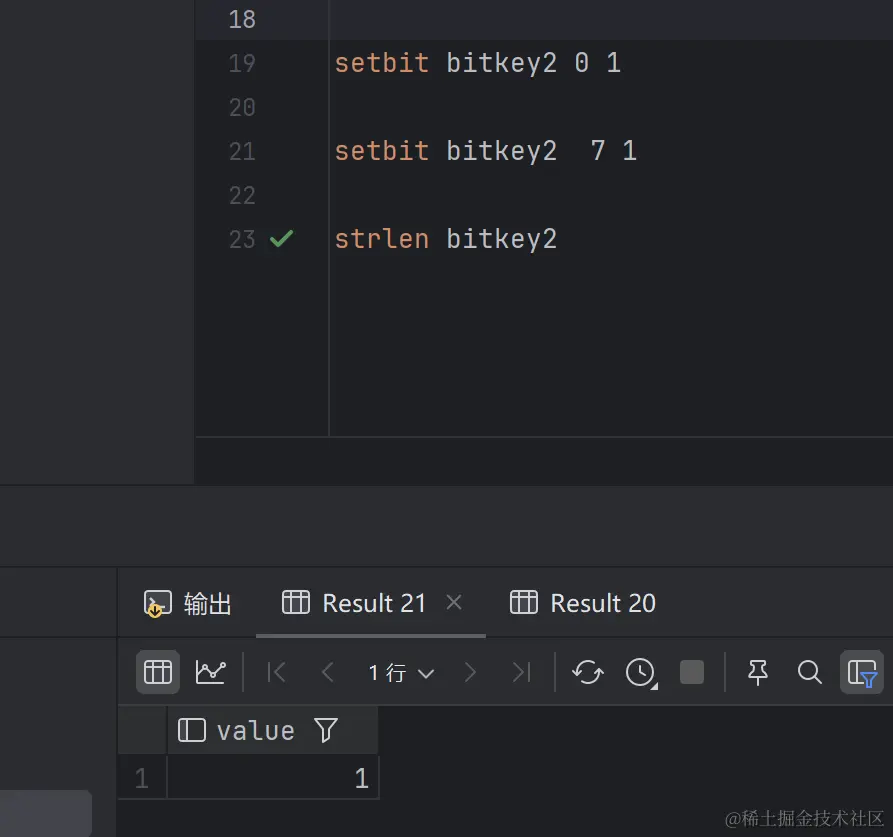Go to previous results page

[x=327, y=672]
